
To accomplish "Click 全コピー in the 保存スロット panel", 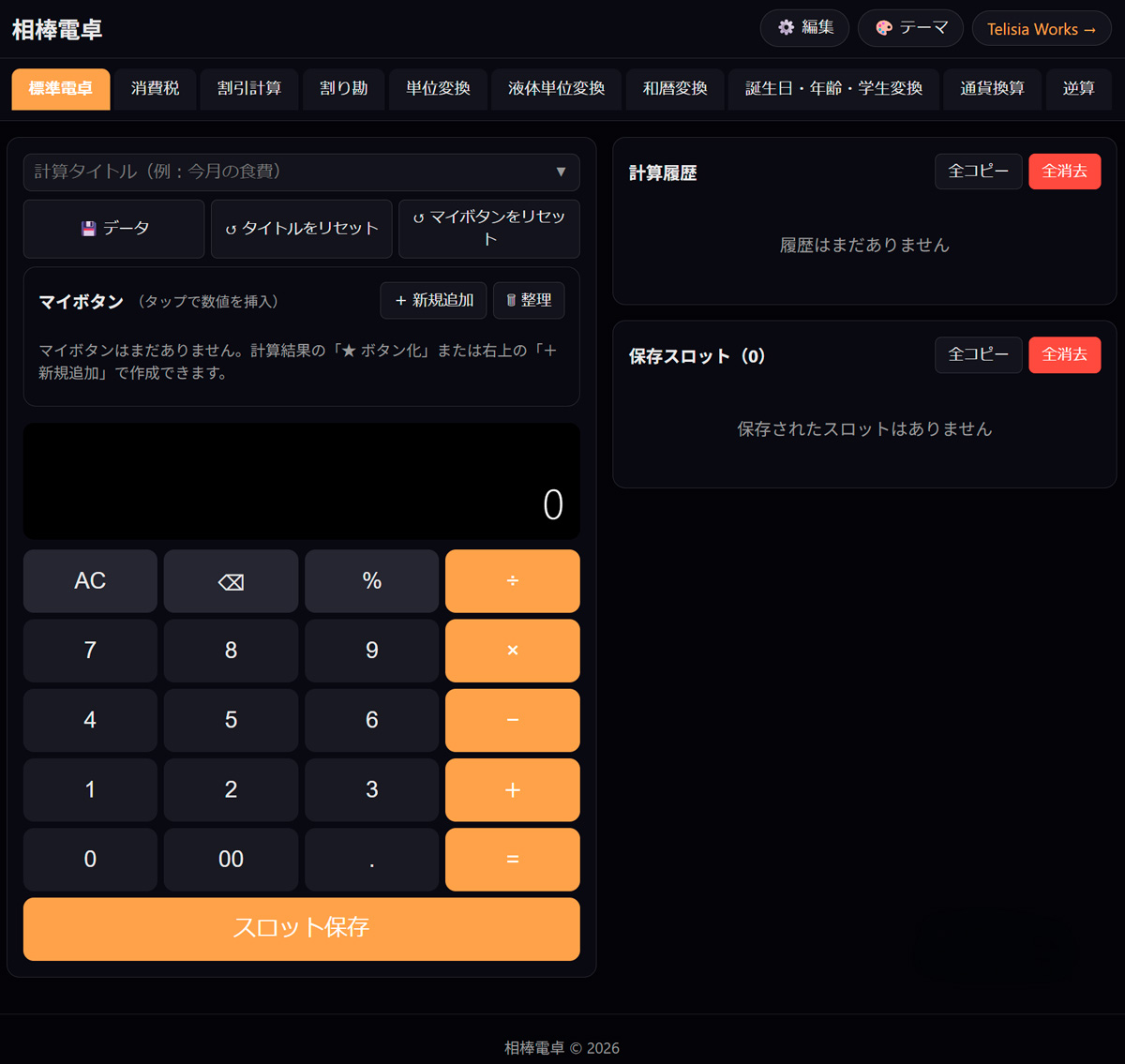I will point(978,354).
